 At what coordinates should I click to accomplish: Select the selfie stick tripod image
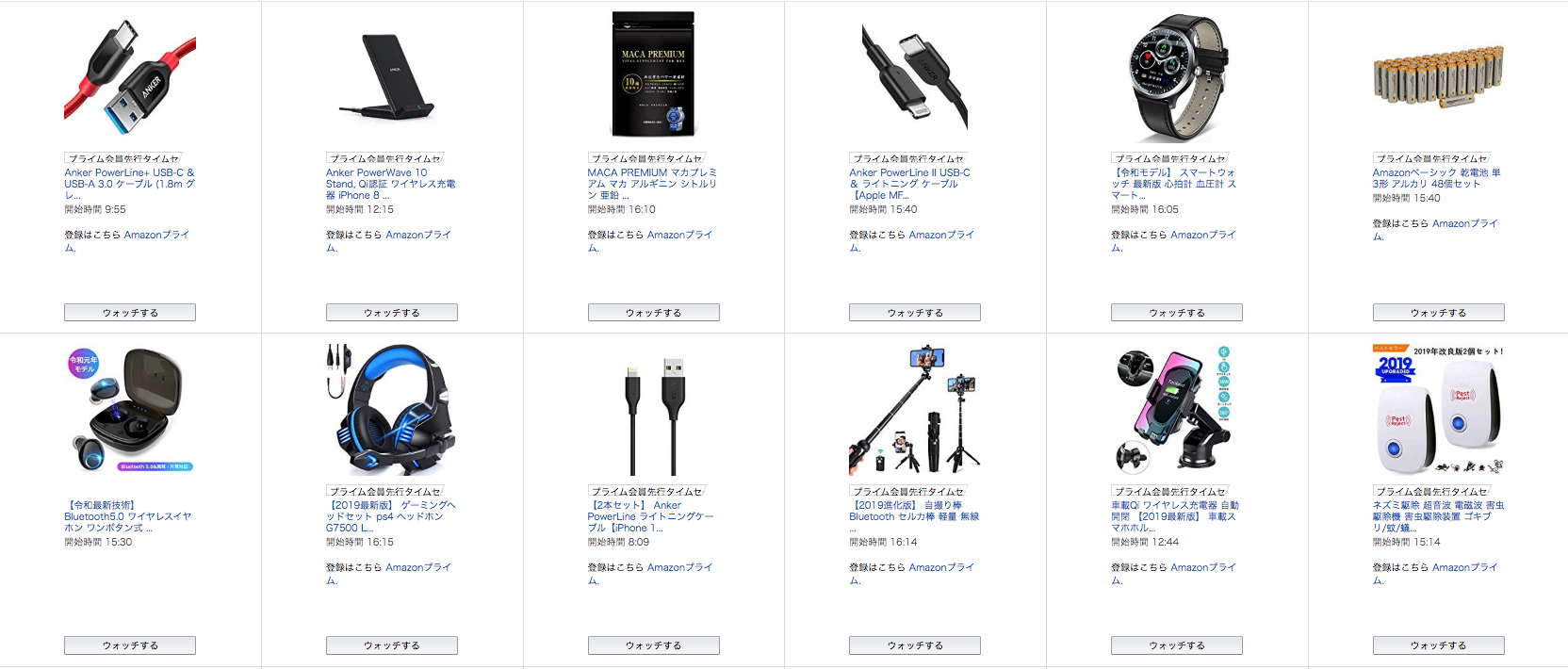(x=915, y=411)
